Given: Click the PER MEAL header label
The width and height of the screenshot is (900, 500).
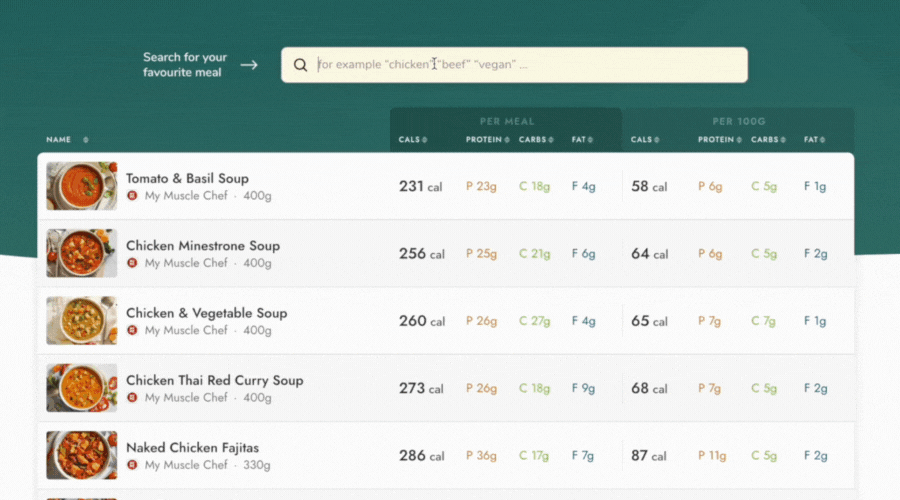Looking at the screenshot, I should pyautogui.click(x=507, y=122).
